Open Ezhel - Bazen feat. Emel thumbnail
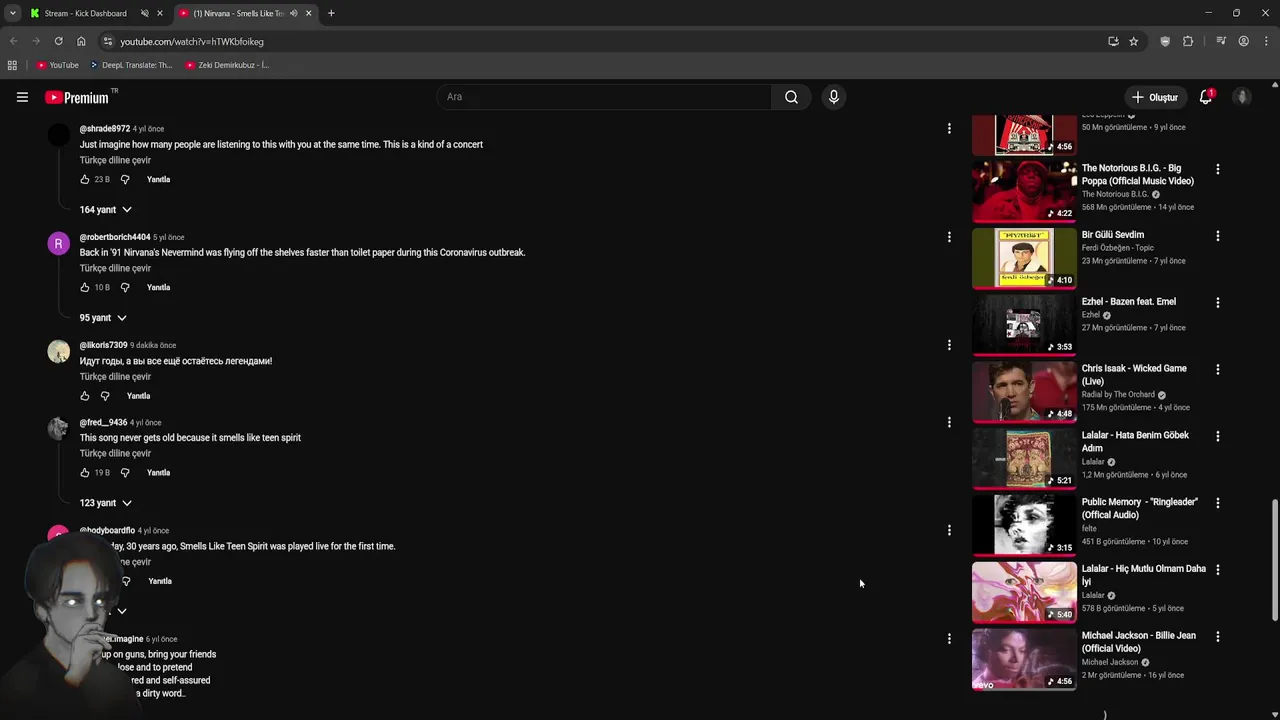The image size is (1280, 720). [x=1024, y=324]
